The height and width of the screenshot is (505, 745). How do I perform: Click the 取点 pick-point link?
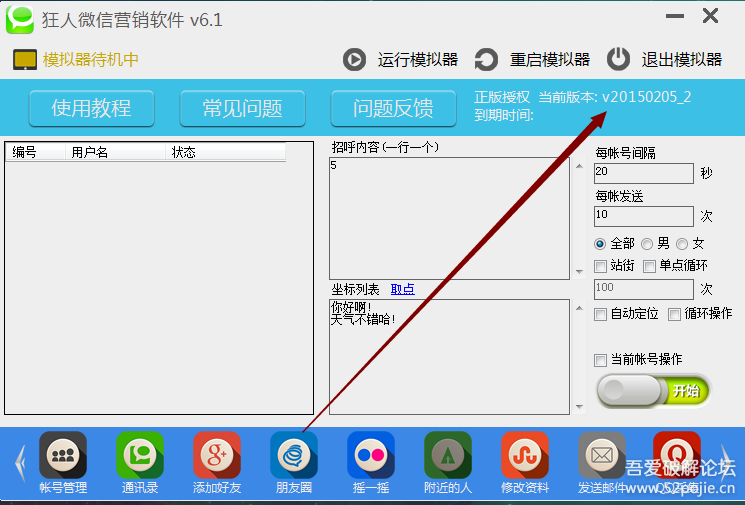[402, 289]
